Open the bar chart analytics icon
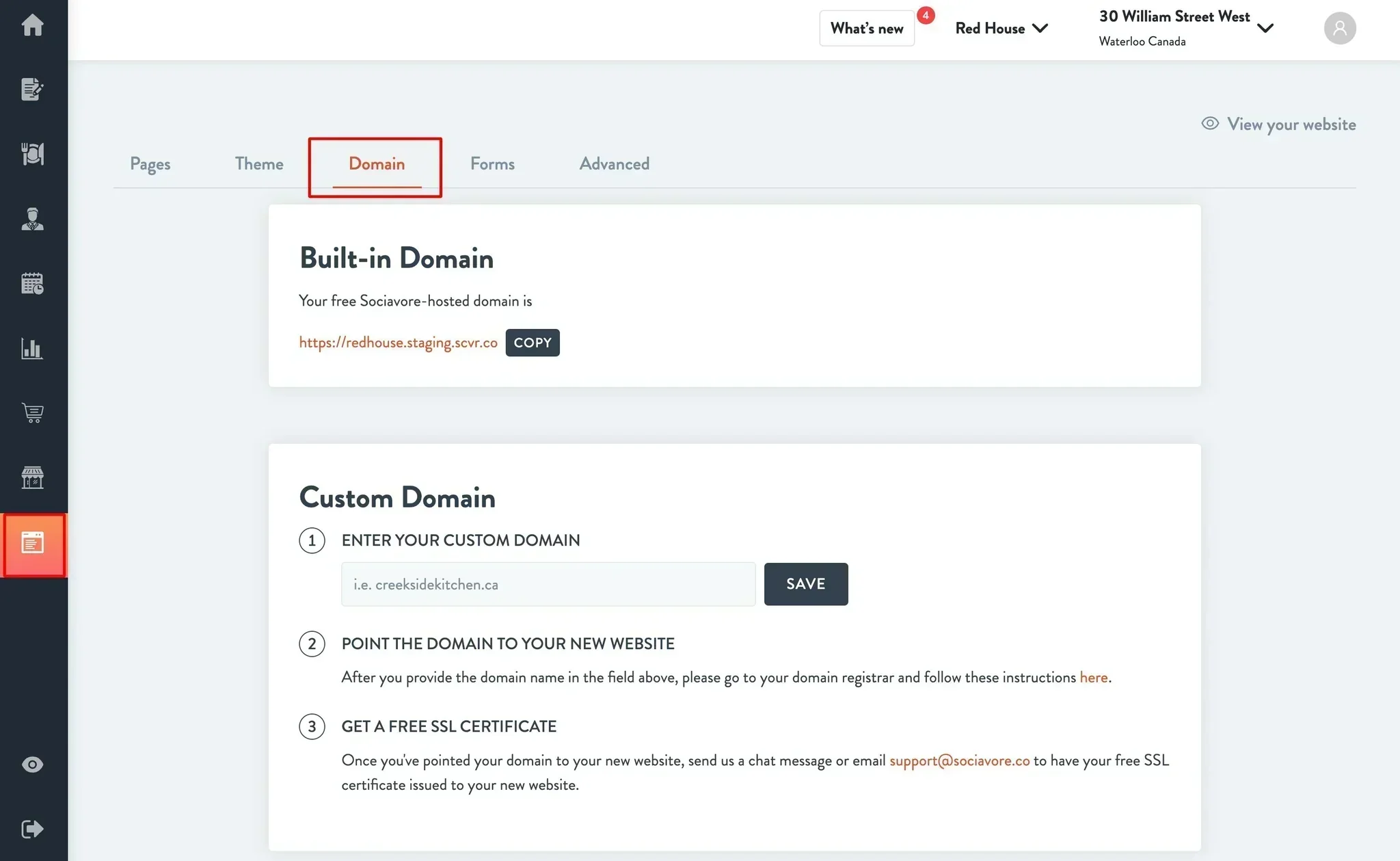 coord(33,348)
